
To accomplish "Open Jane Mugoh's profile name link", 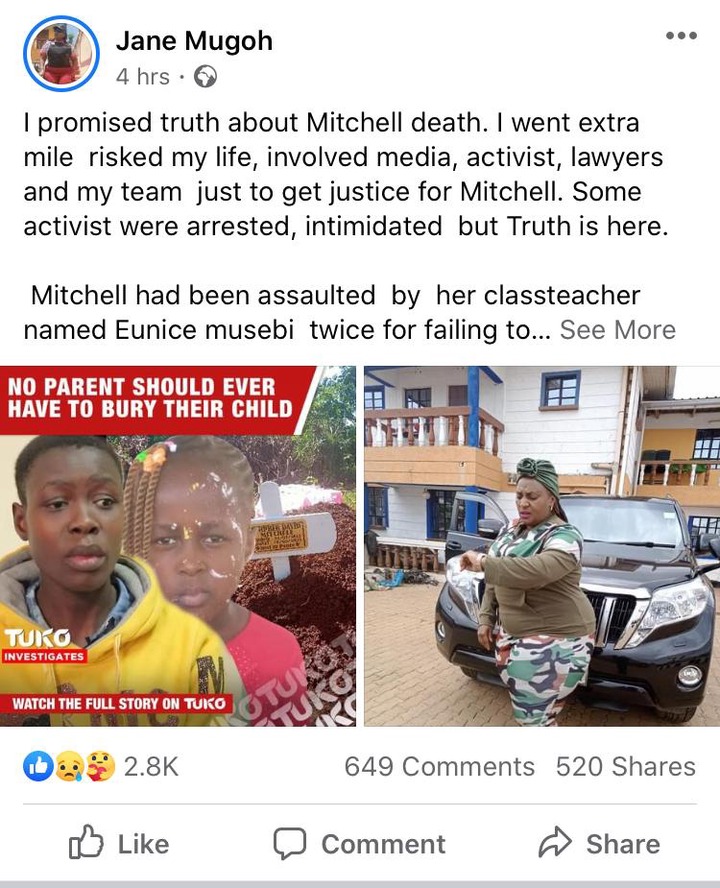I will point(194,41).
